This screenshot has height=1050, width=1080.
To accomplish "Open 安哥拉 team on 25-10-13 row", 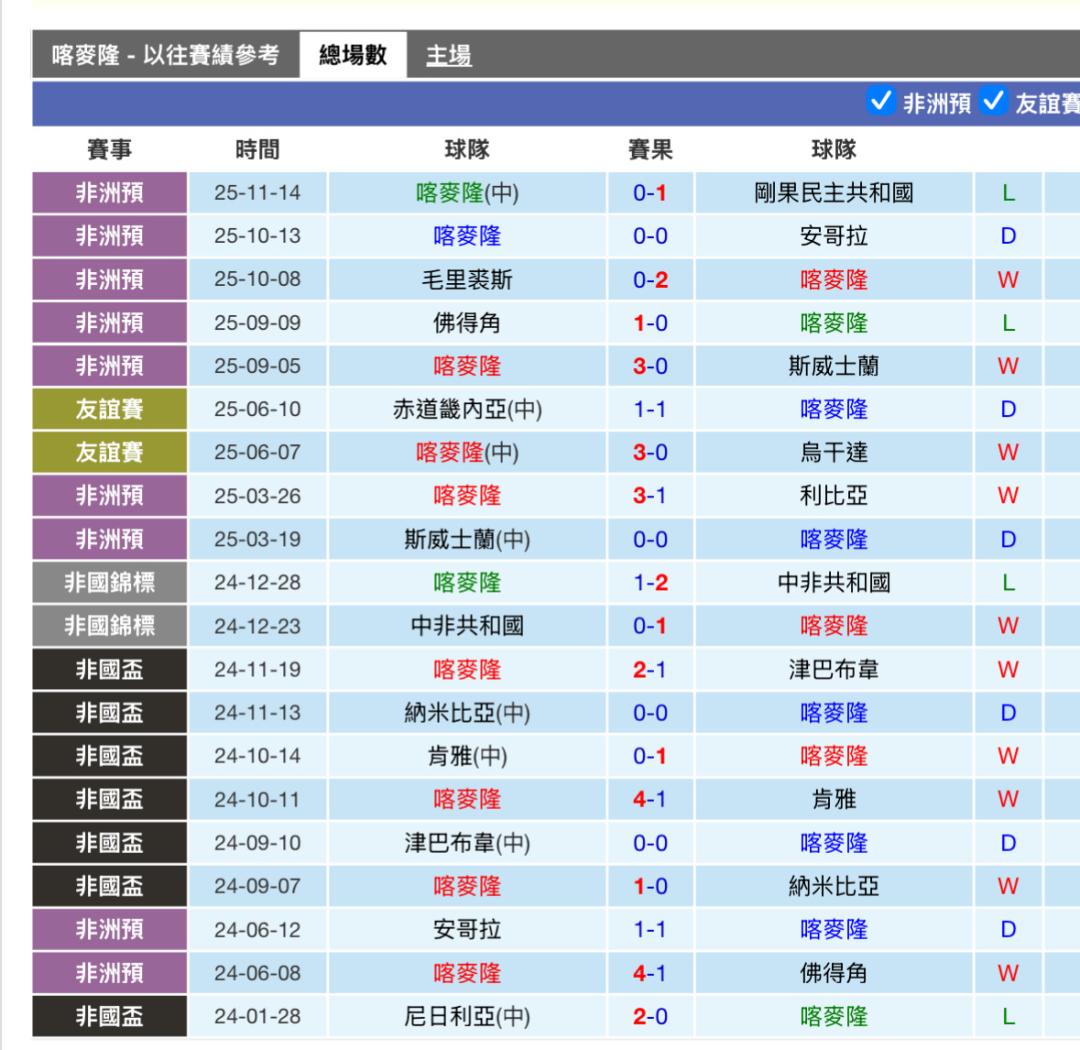I will pyautogui.click(x=833, y=237).
